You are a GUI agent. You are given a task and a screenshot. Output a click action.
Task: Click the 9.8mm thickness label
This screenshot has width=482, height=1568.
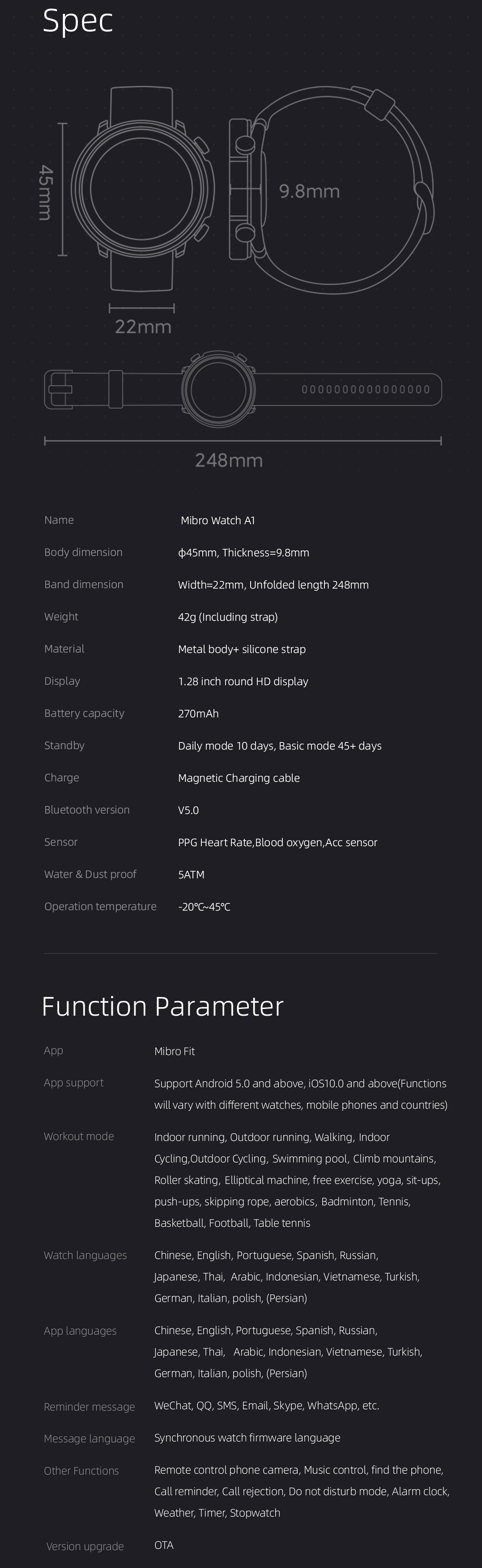click(309, 191)
